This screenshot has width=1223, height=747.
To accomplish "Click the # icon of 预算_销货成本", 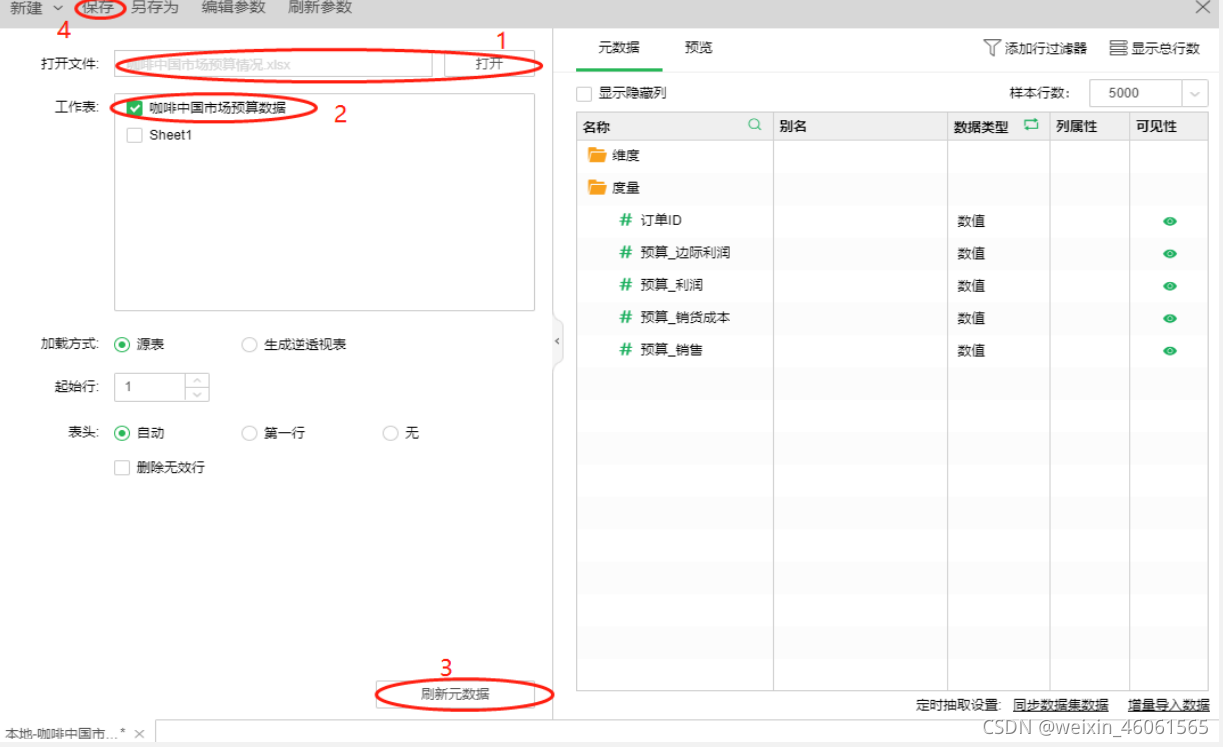I will (626, 317).
